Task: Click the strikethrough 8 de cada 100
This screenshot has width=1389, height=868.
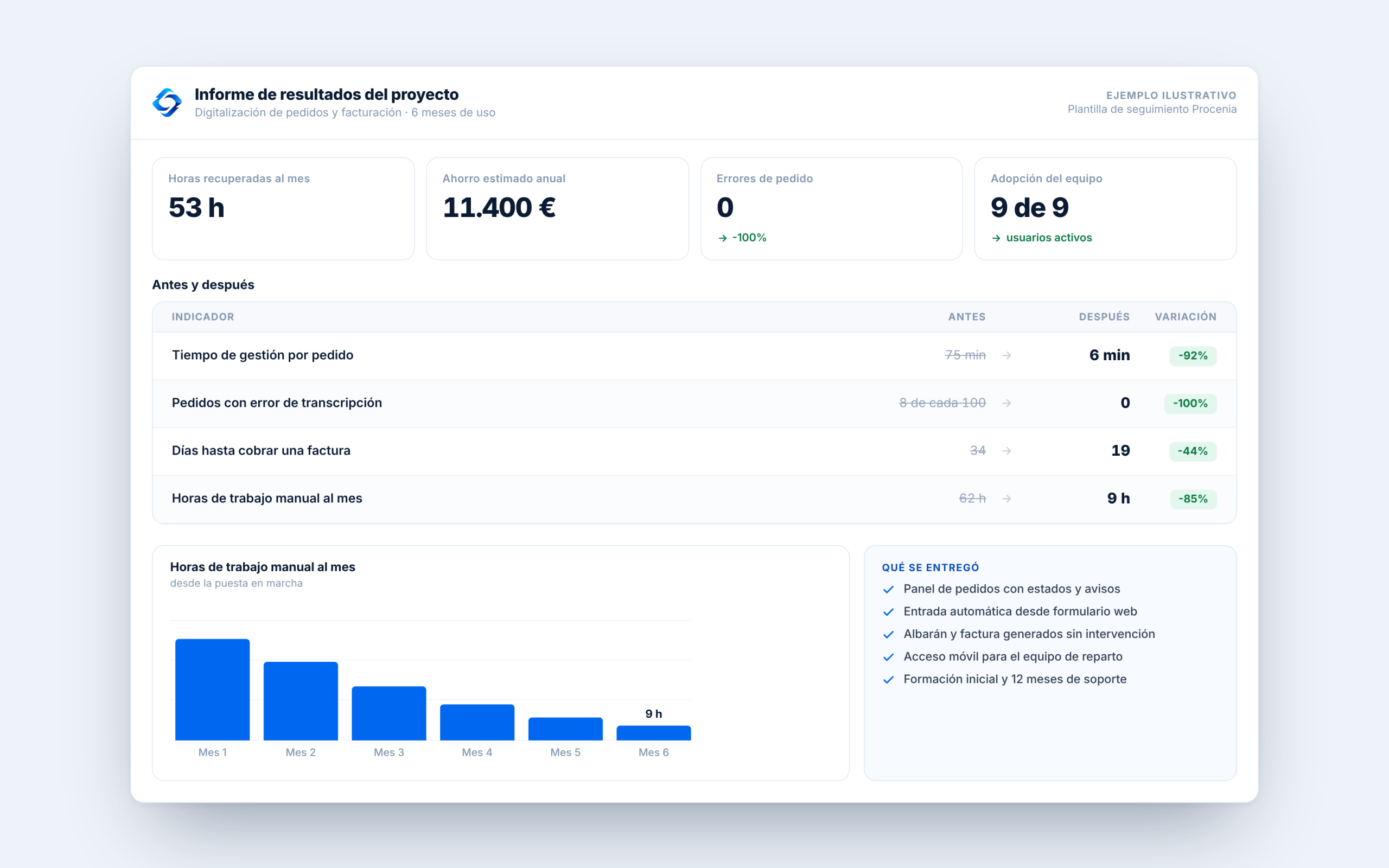Action: pyautogui.click(x=942, y=403)
